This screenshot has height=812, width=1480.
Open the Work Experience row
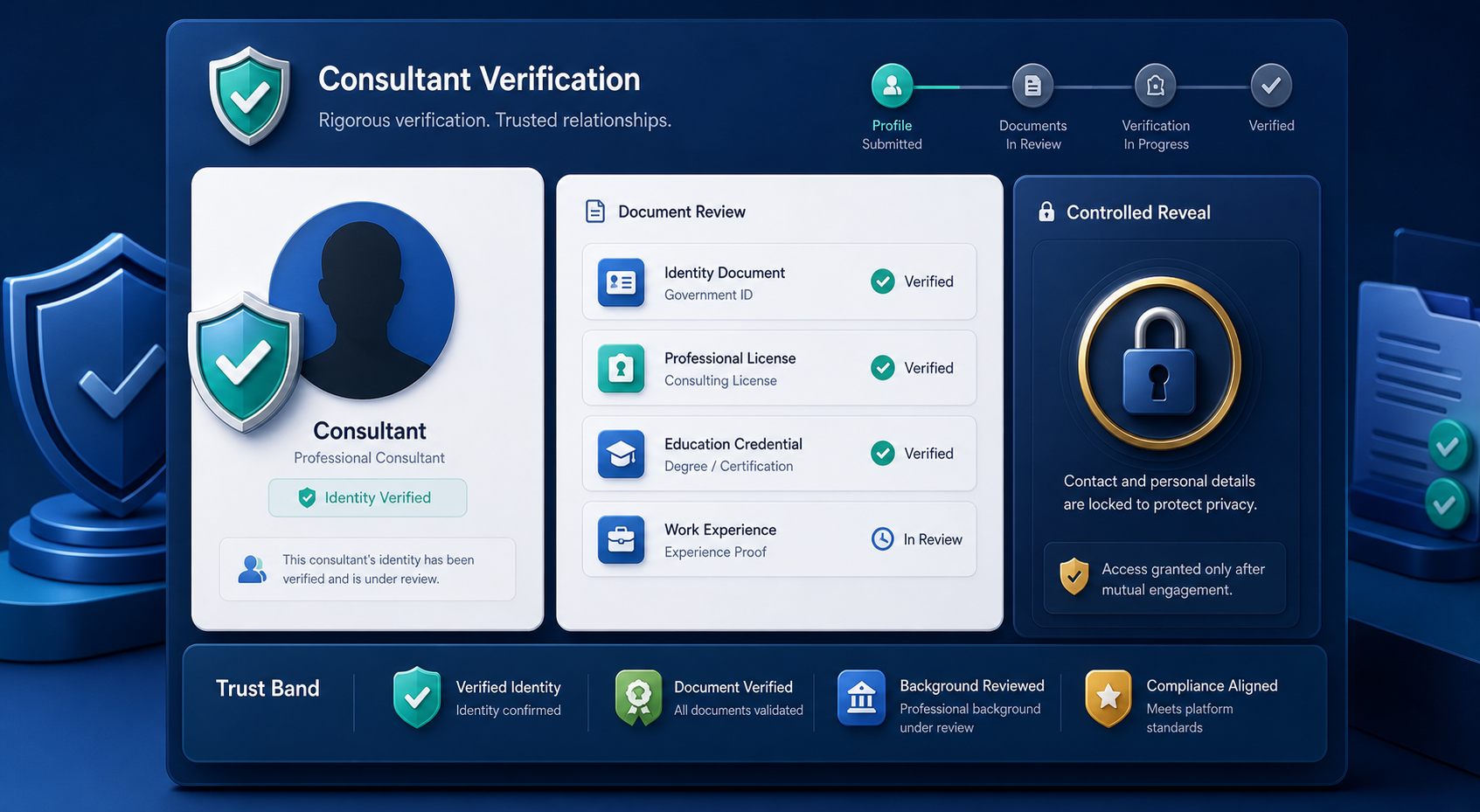[779, 539]
